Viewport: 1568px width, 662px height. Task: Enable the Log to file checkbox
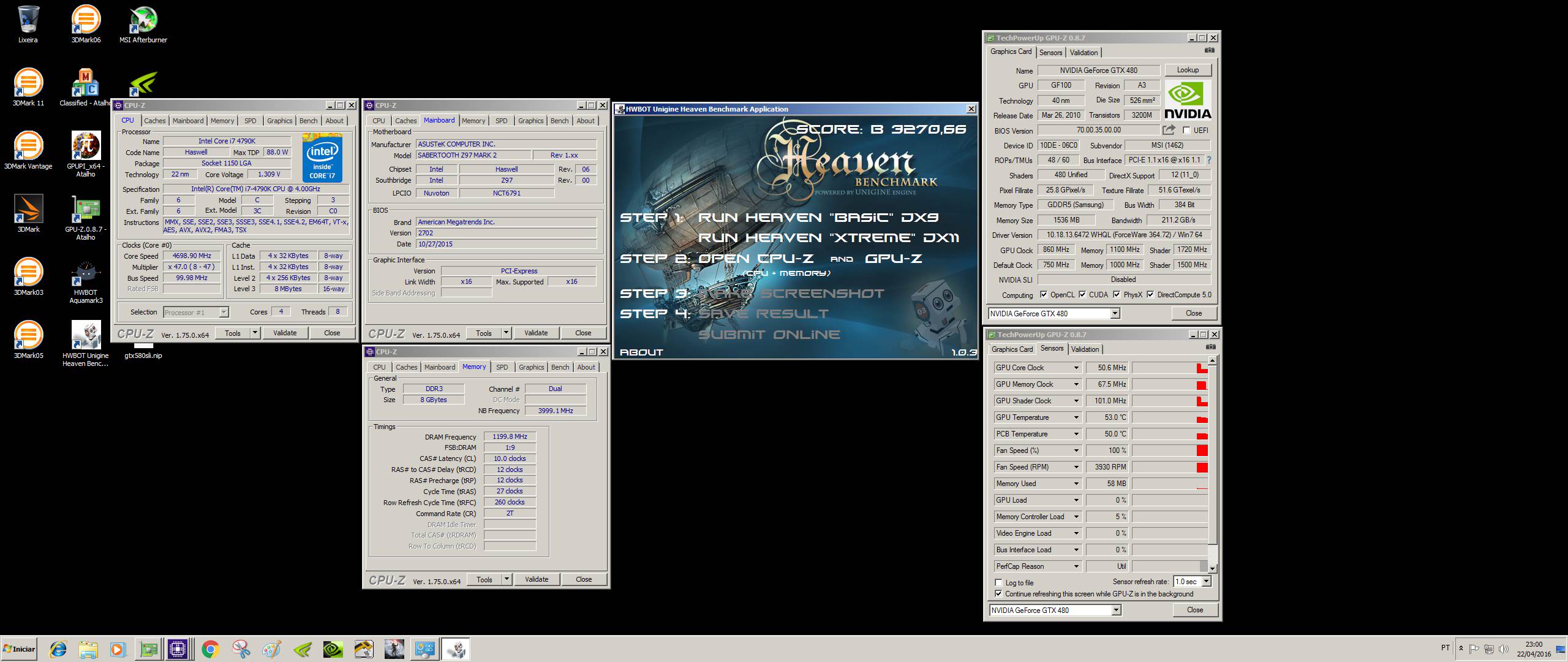[x=999, y=582]
